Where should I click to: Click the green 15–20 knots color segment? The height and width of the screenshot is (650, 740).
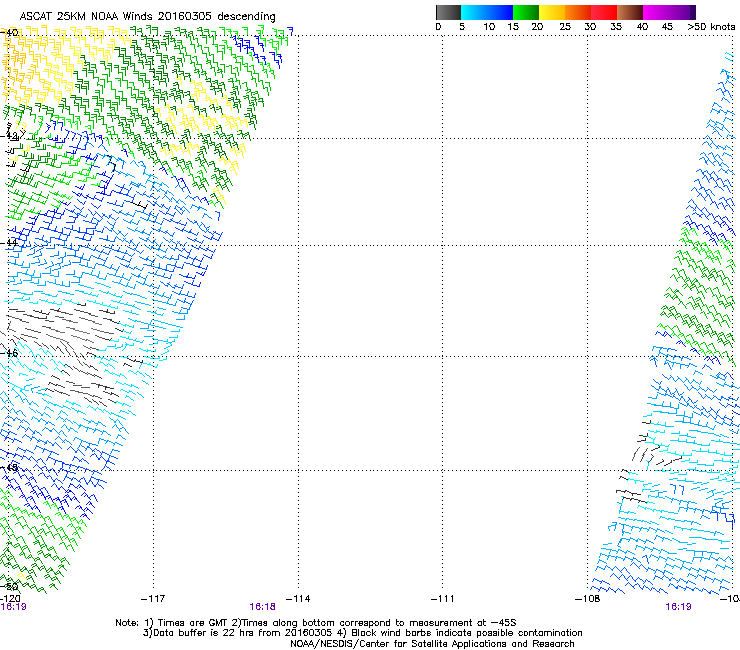pos(526,12)
